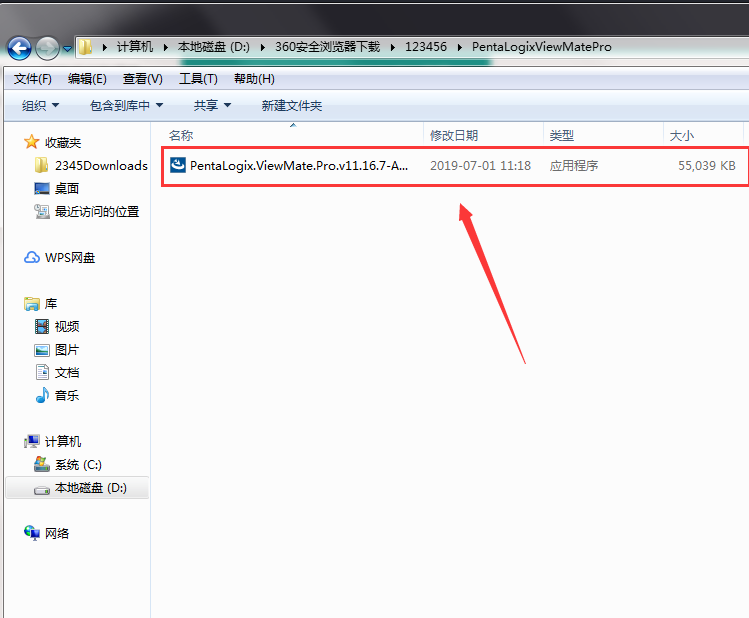
Task: Open WPS网盘 in the sidebar
Action: click(70, 258)
